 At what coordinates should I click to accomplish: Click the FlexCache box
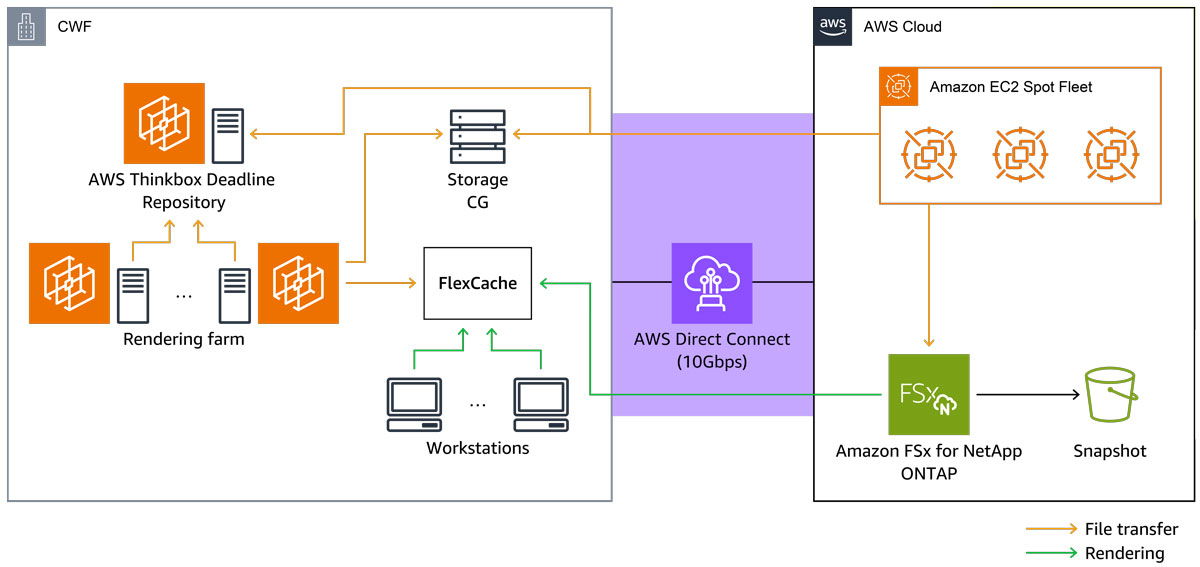pos(477,283)
